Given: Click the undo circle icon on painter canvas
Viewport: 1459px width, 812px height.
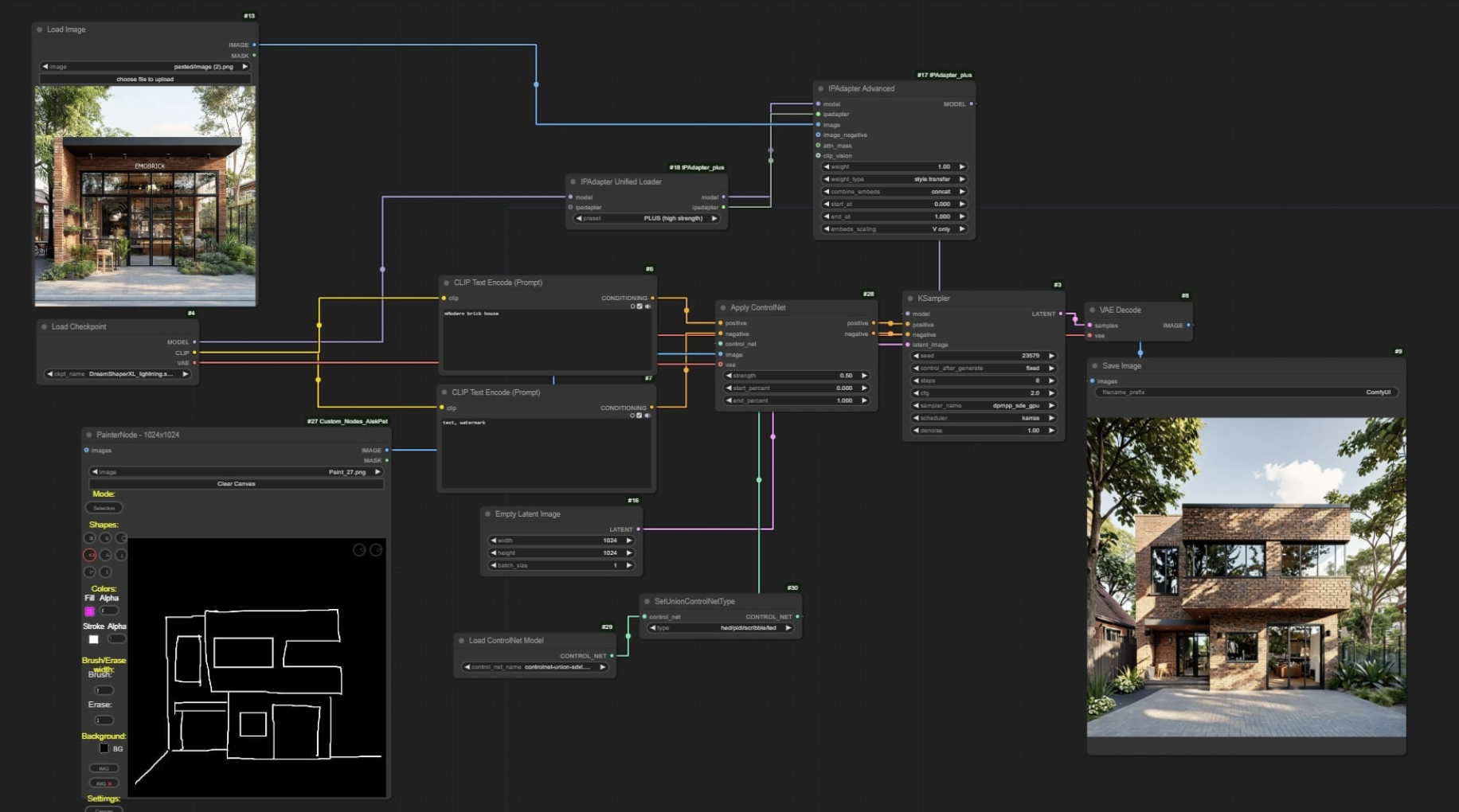Looking at the screenshot, I should [x=359, y=550].
